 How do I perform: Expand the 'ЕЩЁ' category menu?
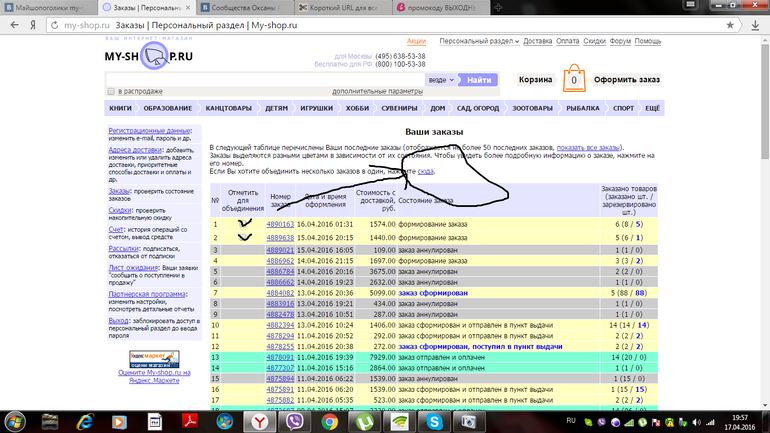(x=652, y=107)
